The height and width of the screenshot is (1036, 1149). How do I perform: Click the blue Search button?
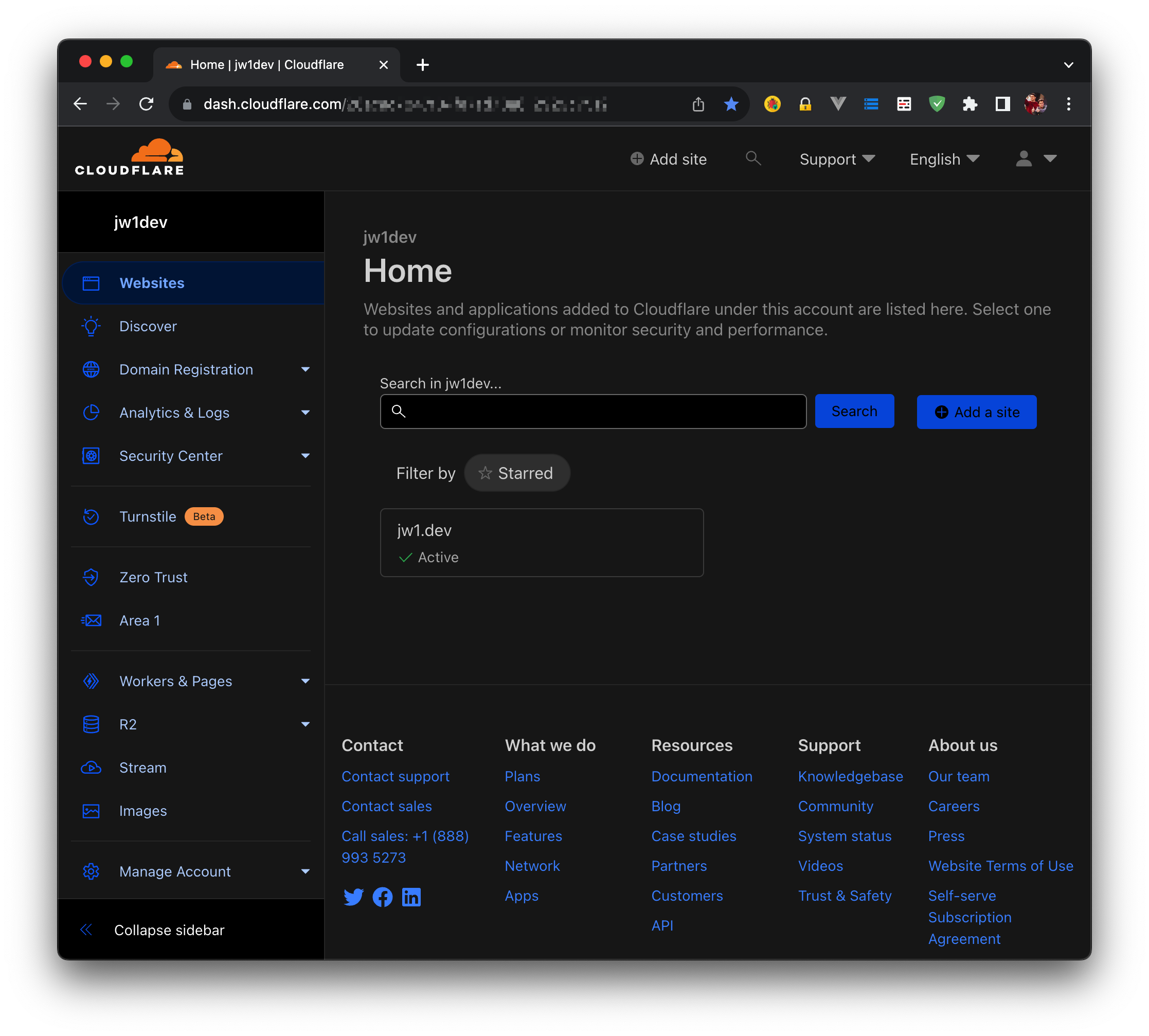pyautogui.click(x=854, y=411)
